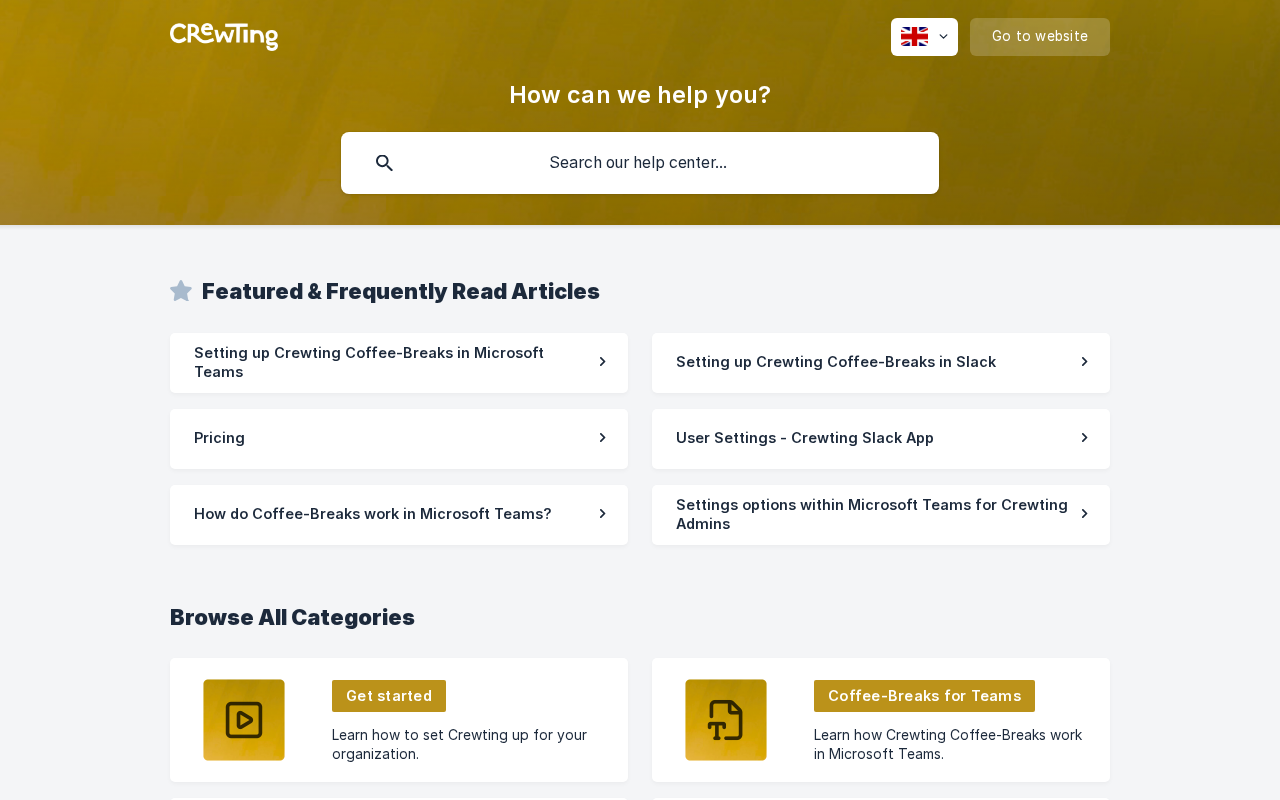Click the search magnifier icon
This screenshot has width=1280, height=800.
[x=384, y=163]
